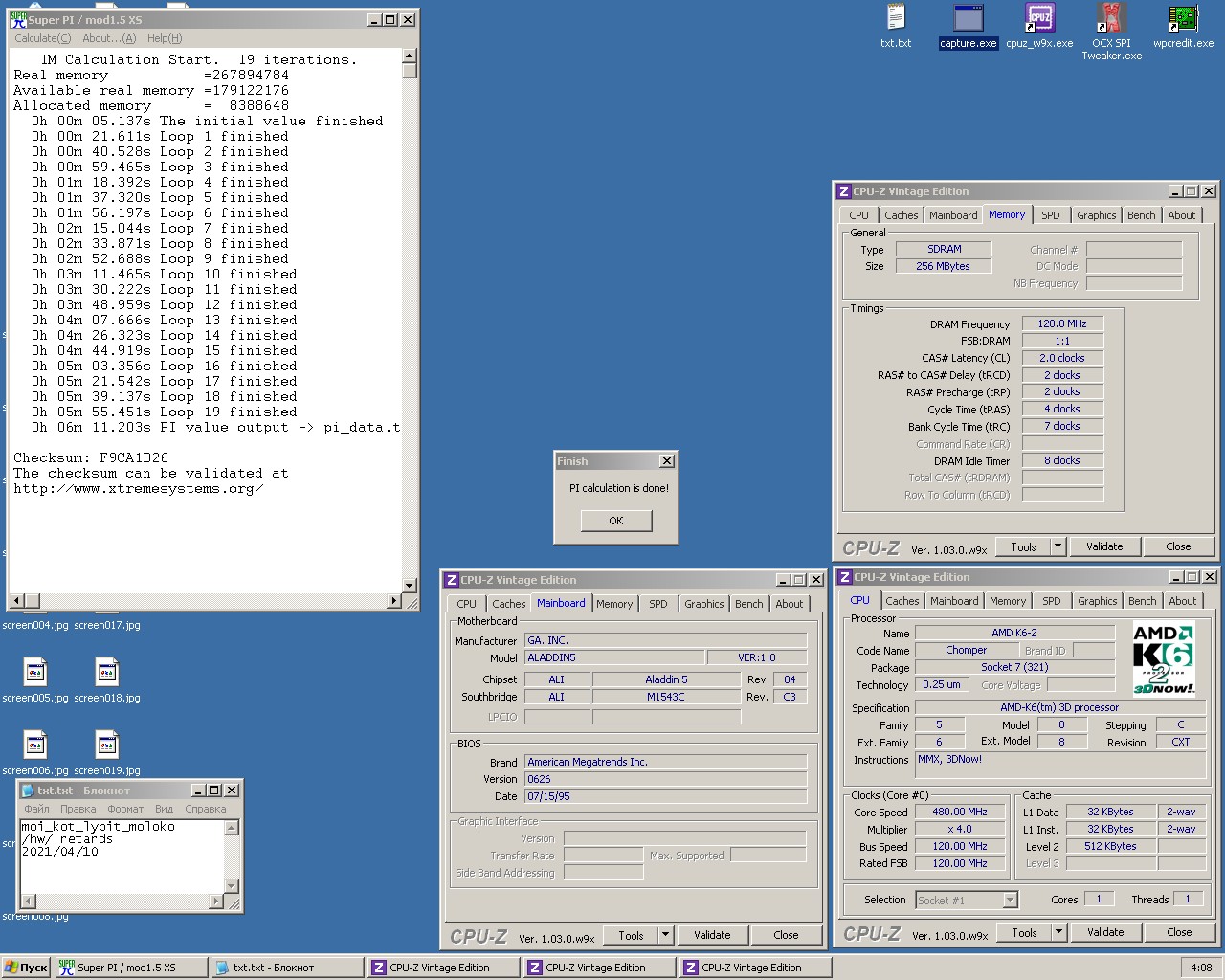This screenshot has height=980, width=1225.
Task: Switch to CPU tab in Mainboard CPU-Z window
Action: pos(466,604)
